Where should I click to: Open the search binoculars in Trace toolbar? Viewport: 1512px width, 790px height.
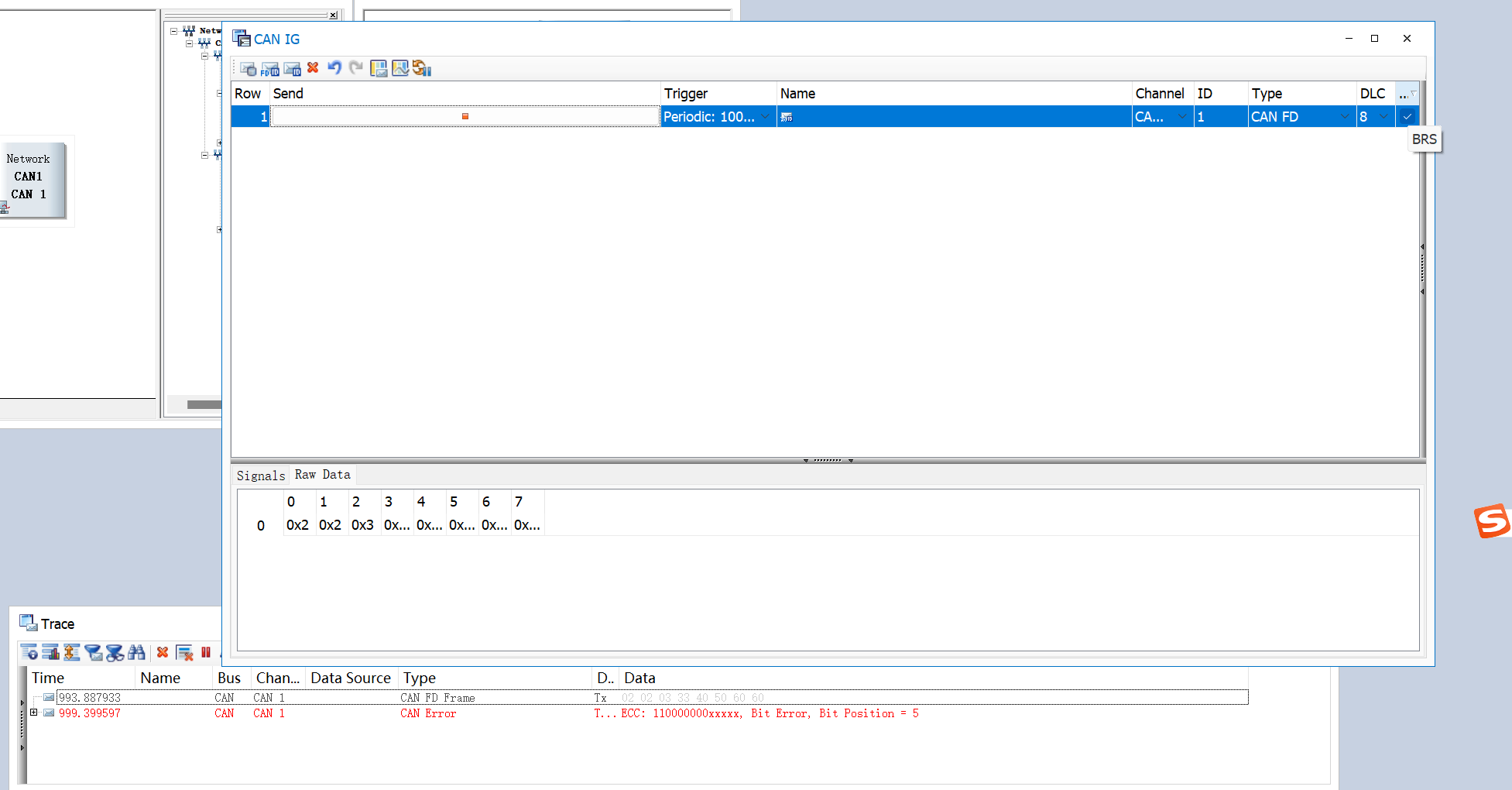[137, 652]
